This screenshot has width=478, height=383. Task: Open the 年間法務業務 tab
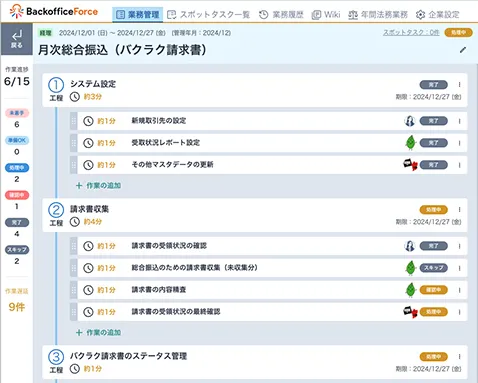(378, 15)
